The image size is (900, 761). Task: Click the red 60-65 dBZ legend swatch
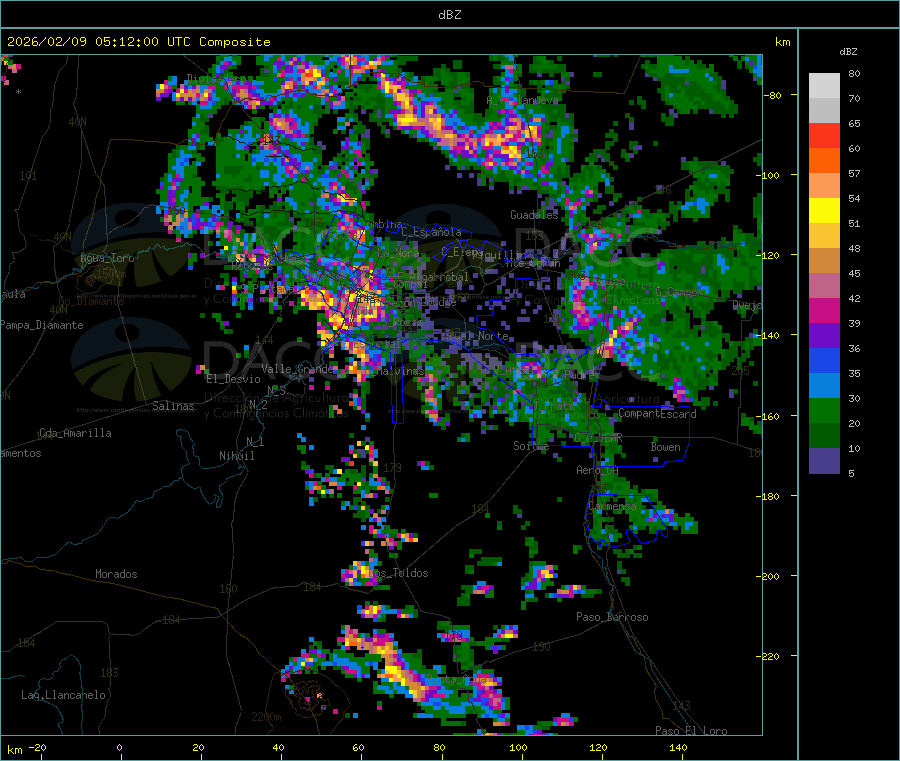coord(824,135)
